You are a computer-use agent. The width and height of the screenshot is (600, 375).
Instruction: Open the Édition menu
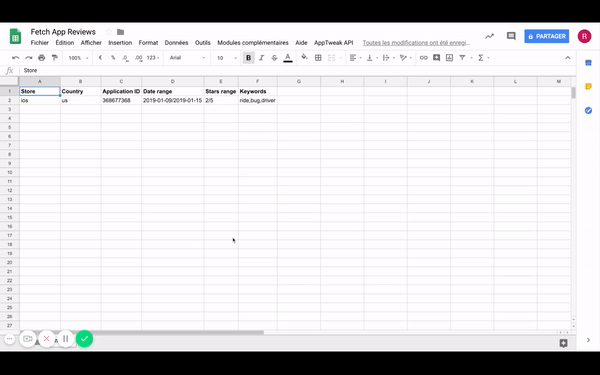click(x=65, y=43)
